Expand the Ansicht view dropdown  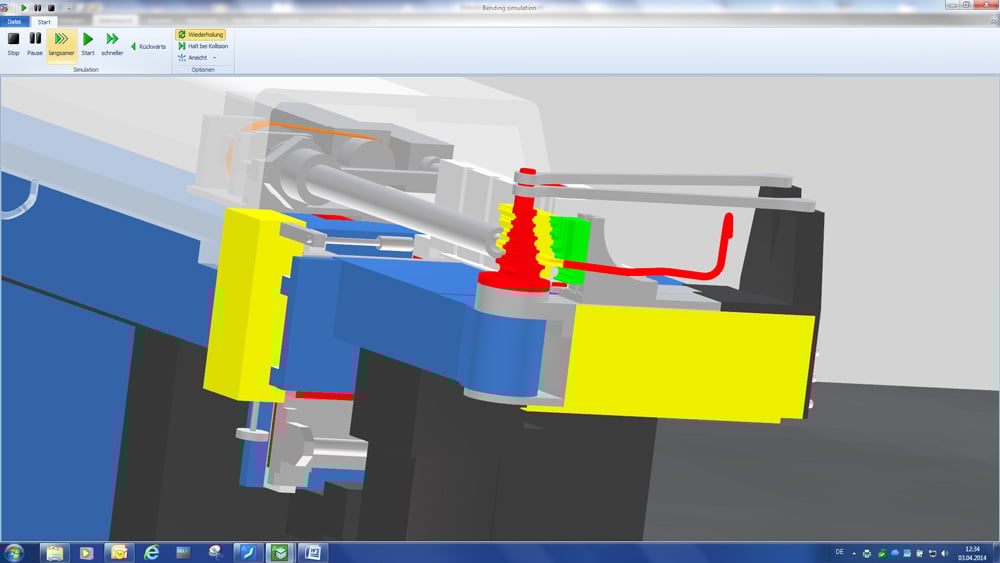coord(197,58)
